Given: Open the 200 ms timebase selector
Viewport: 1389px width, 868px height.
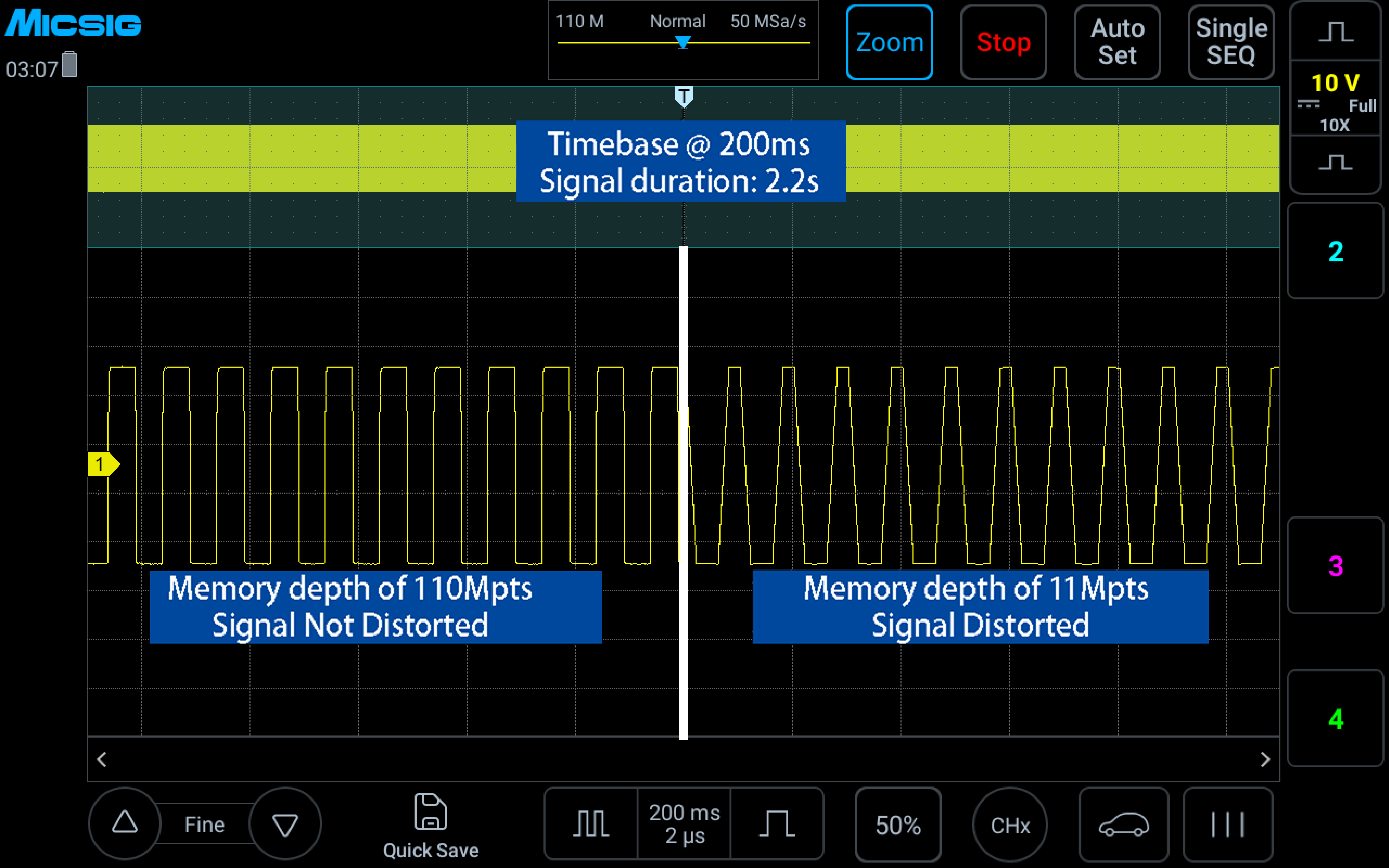Looking at the screenshot, I should [684, 824].
